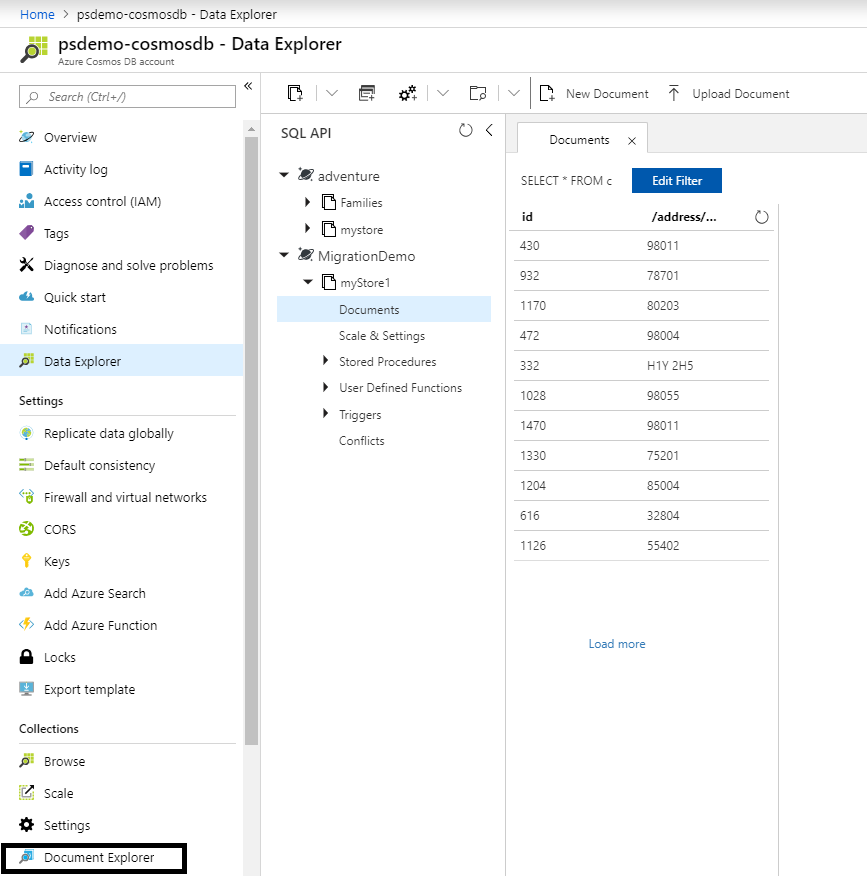Click the Overview icon in sidebar
This screenshot has width=867, height=876.
tap(26, 137)
